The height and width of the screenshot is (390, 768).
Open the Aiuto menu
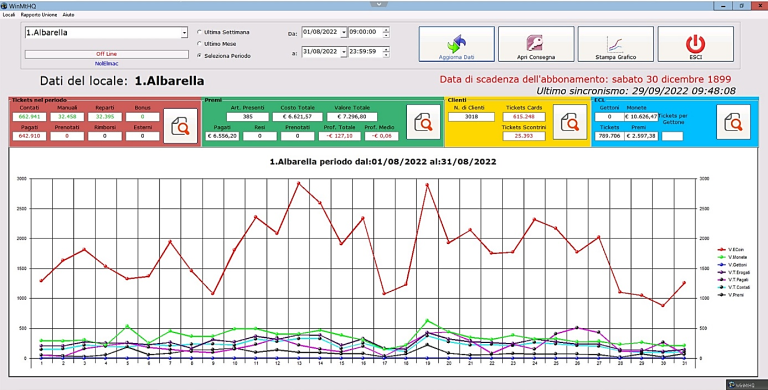[68, 15]
